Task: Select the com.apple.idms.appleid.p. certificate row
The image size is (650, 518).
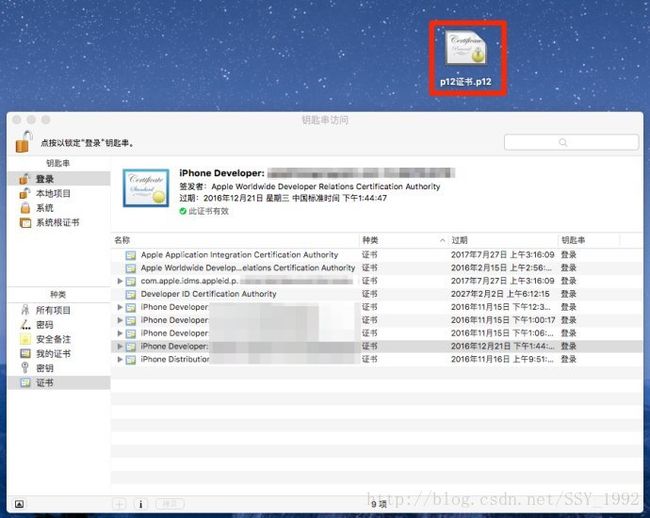Action: 377,281
